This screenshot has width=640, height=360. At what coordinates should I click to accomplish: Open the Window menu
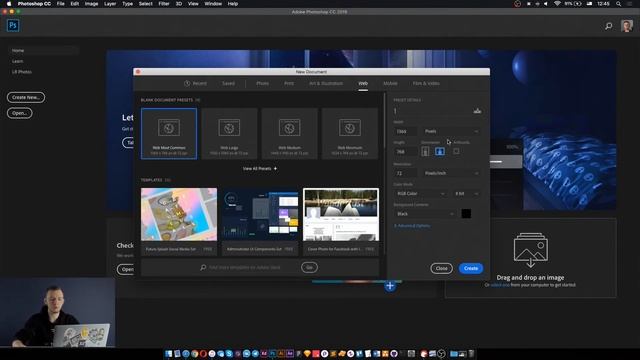[213, 4]
